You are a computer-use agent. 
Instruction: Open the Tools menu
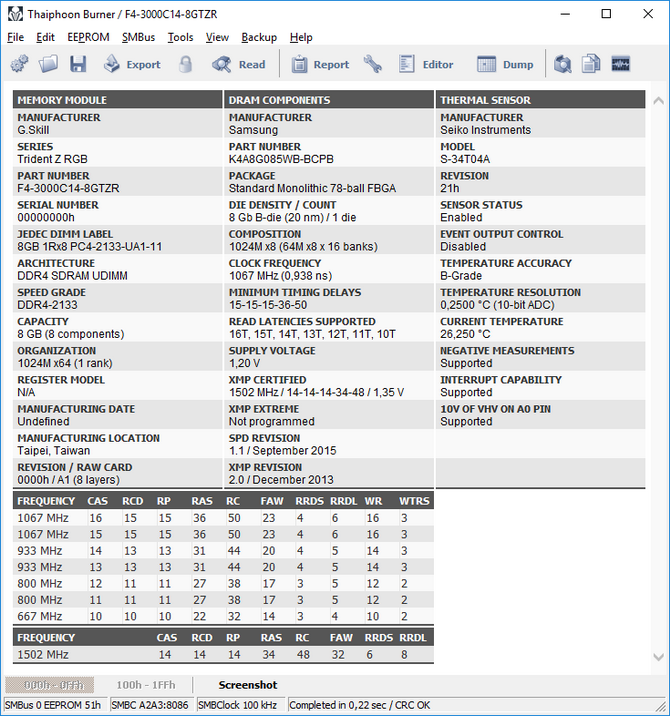click(x=180, y=37)
